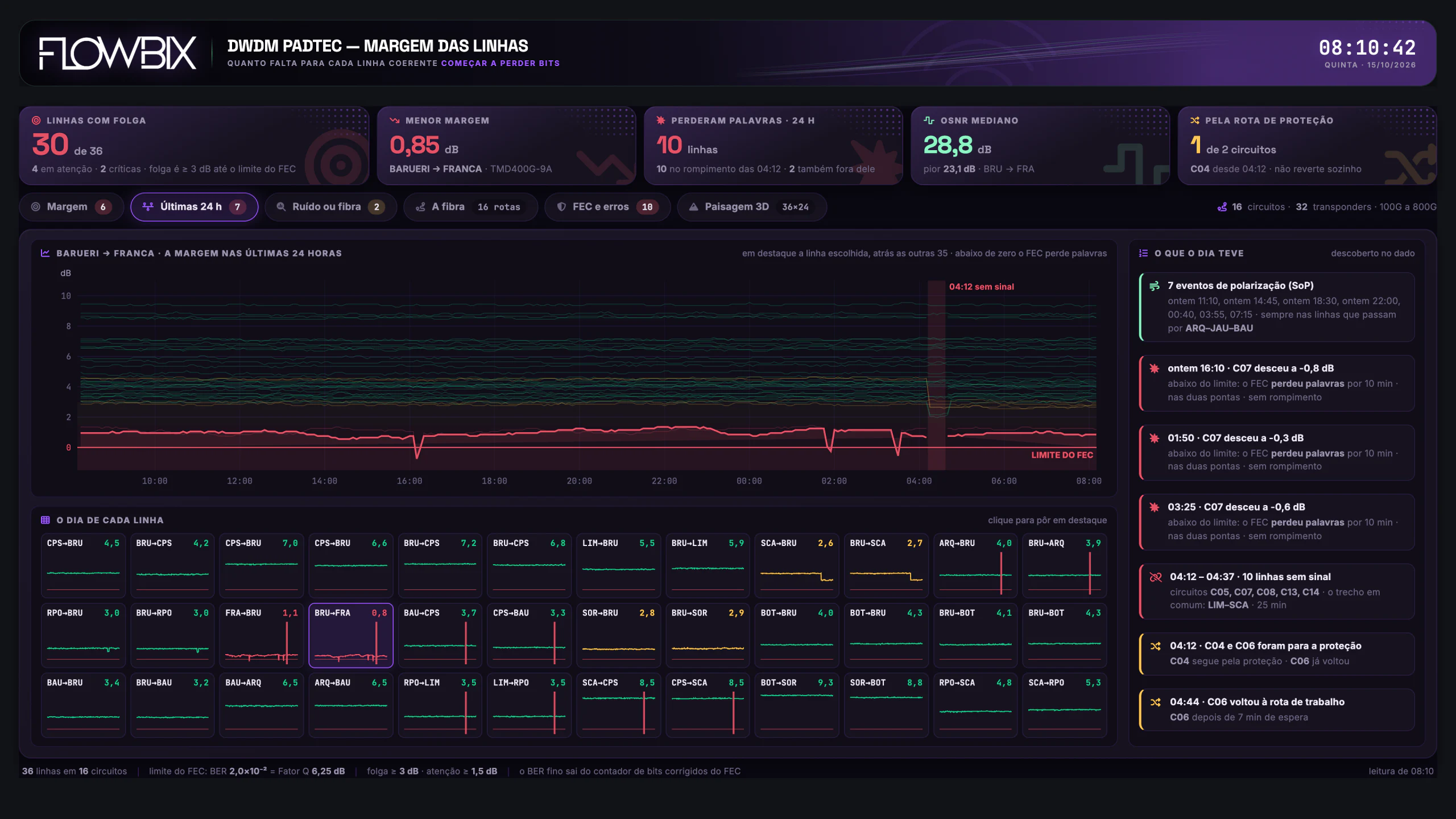Click the burst icon of 03:25 C07 event
The image size is (1456, 819).
[x=1155, y=507]
